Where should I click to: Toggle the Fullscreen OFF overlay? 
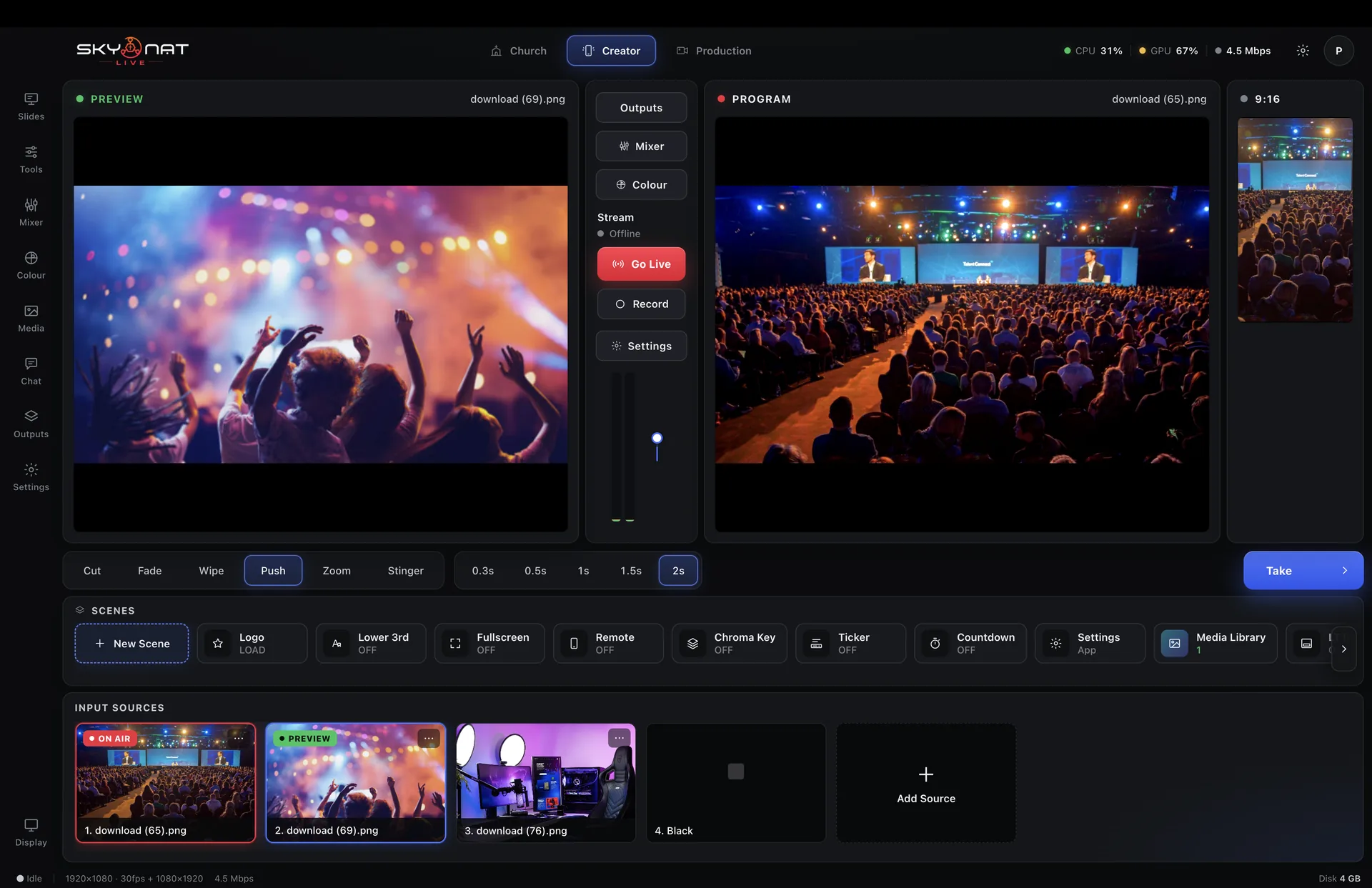point(489,644)
